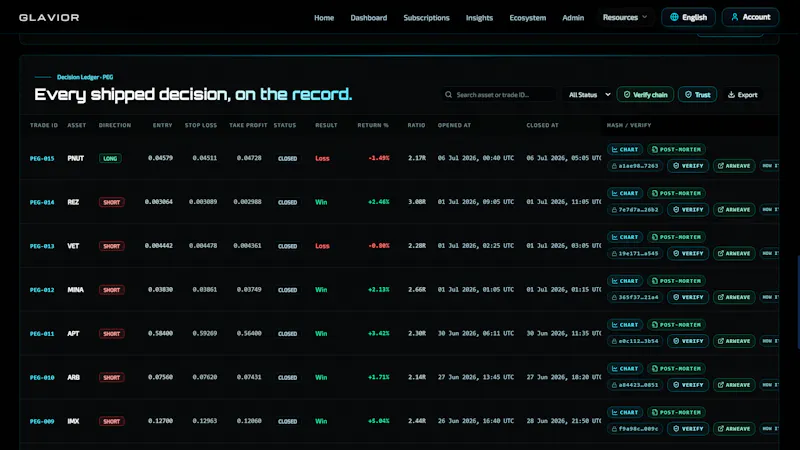The height and width of the screenshot is (450, 800).
Task: Click the e0c112…3b54 hash lock chip
Action: [635, 341]
